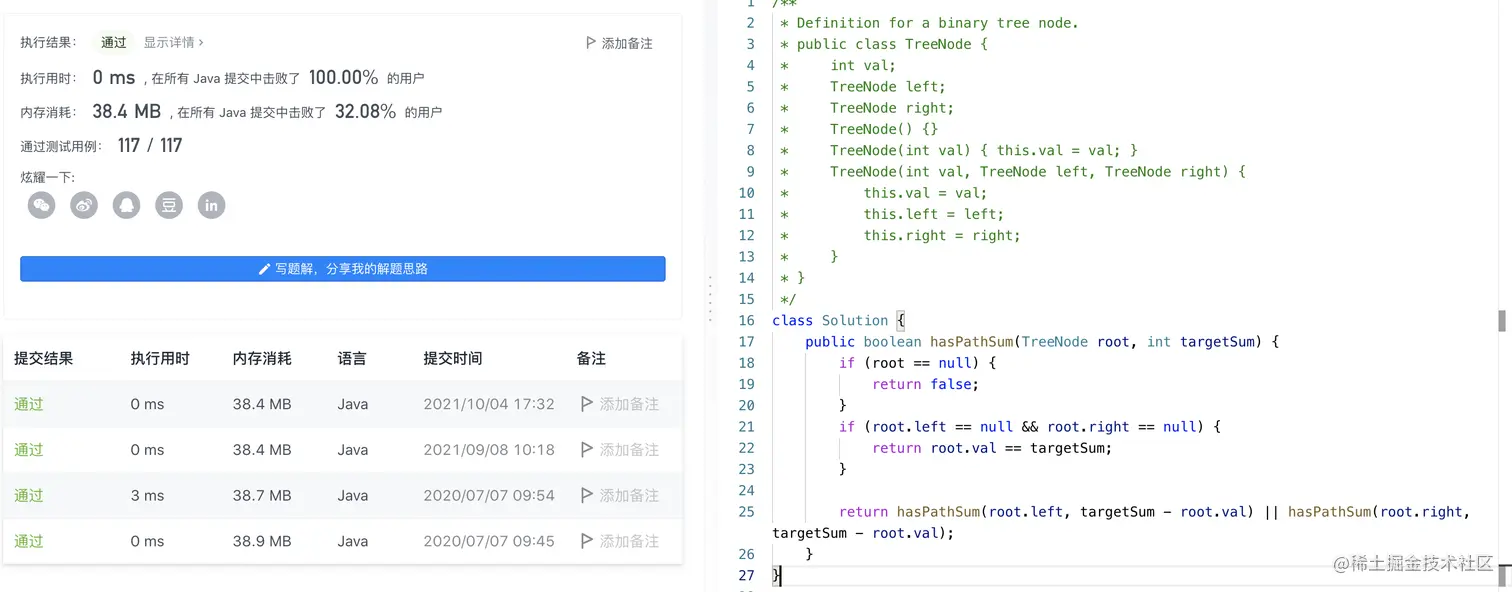Click note flag icon in 2021/10/04 17:32 row
Screen dimensions: 1512x592
coord(587,404)
